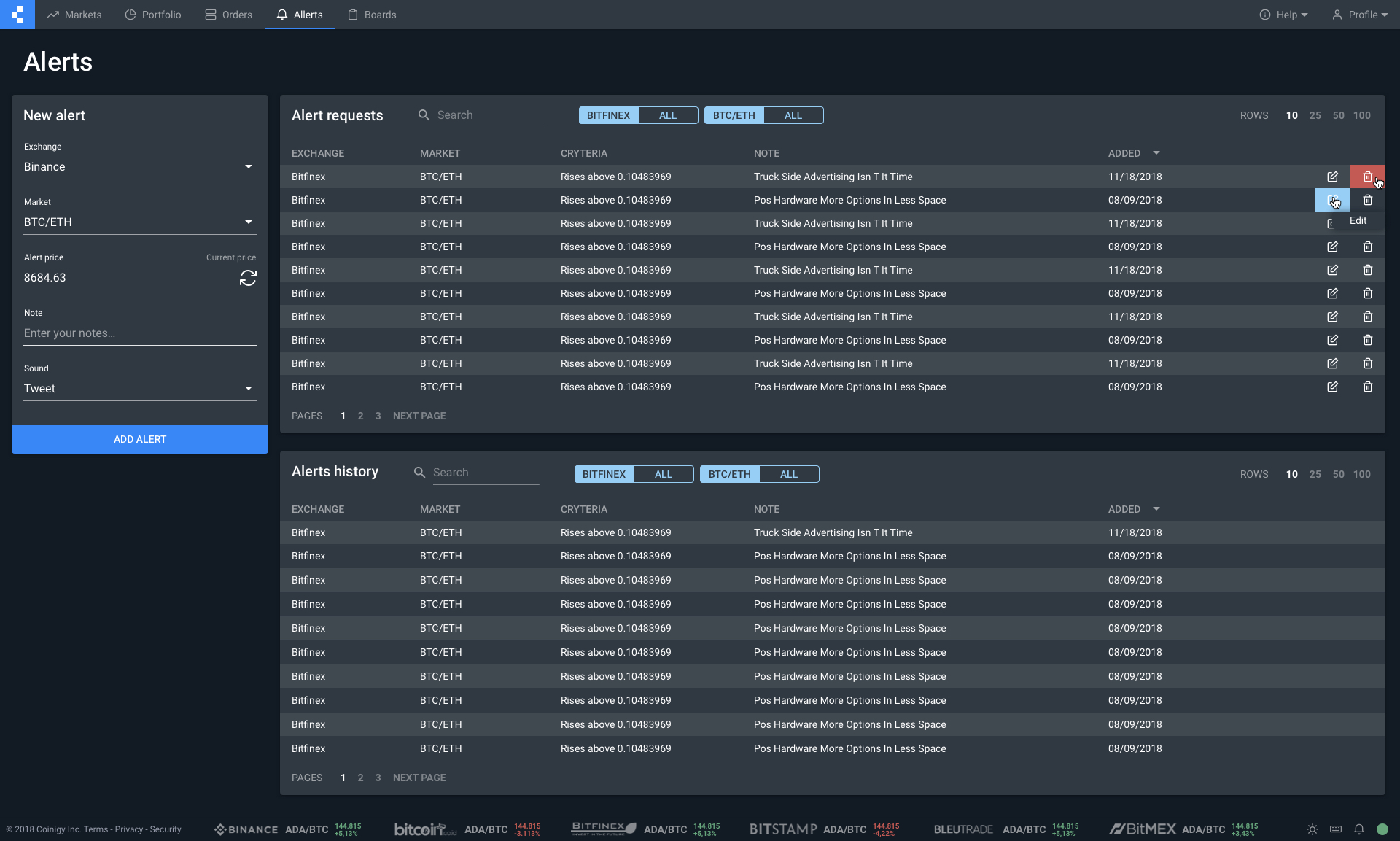Click the green connection status indicator
1400x841 pixels.
pos(1382,829)
